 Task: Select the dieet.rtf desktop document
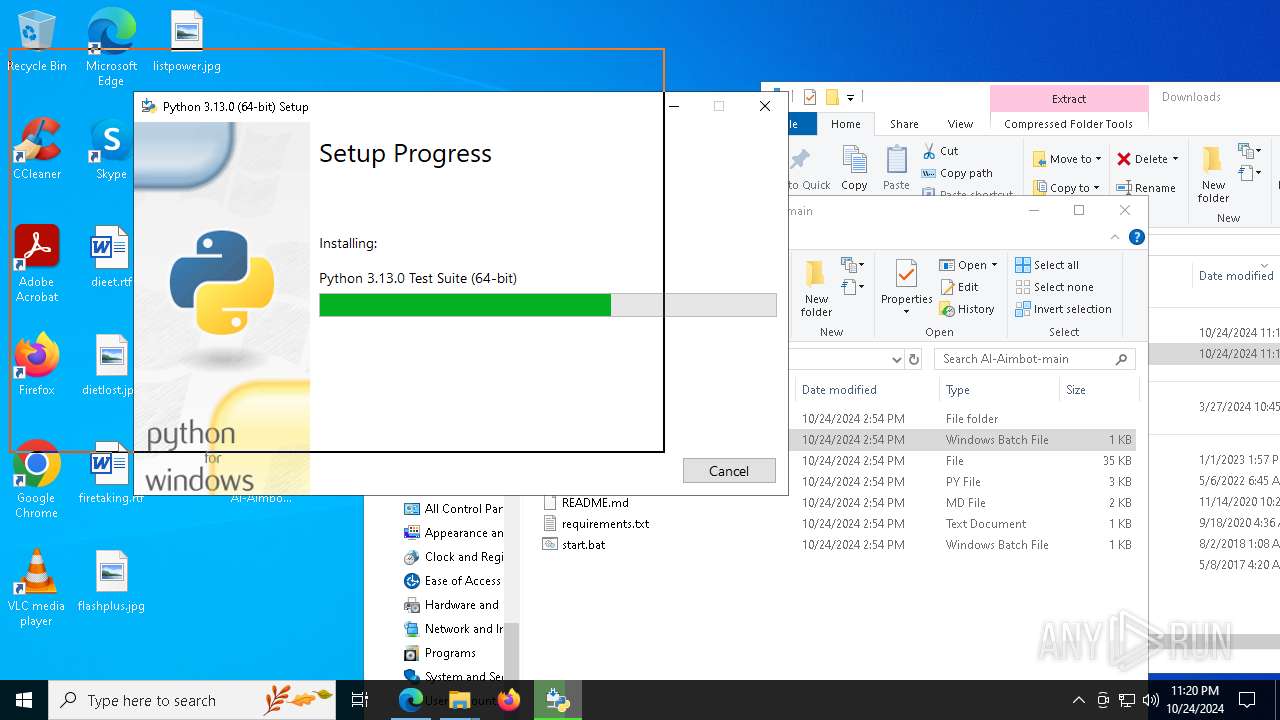(x=111, y=257)
